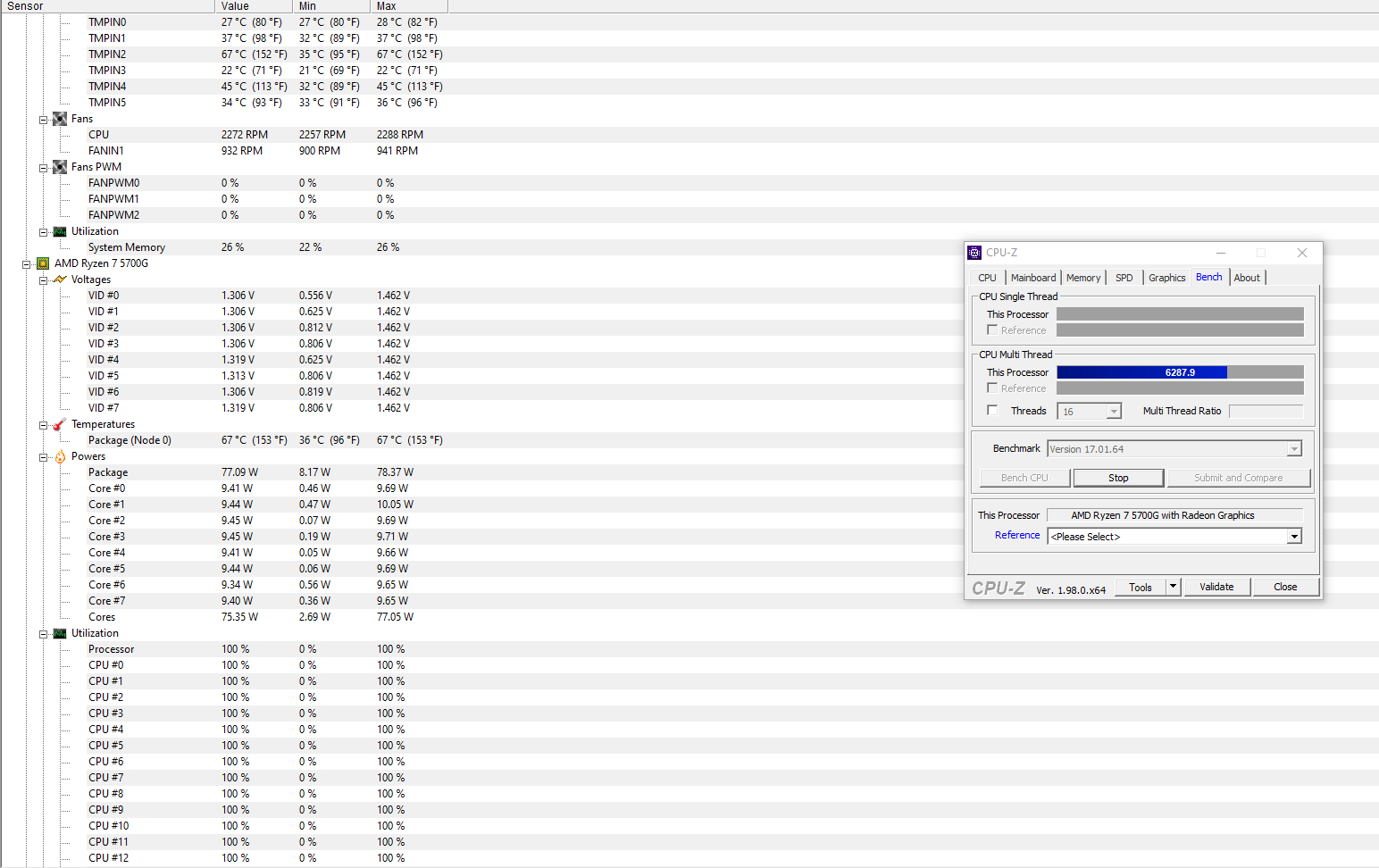
Task: Switch to the SPD tab
Action: tap(1124, 278)
